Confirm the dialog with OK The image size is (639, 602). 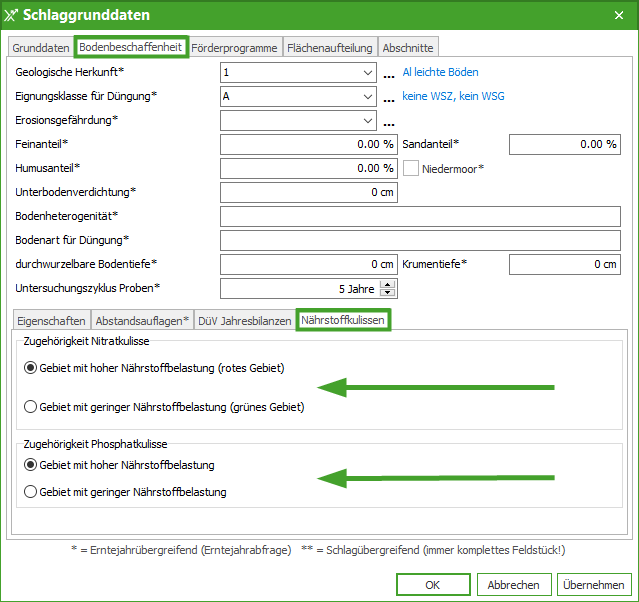tap(432, 585)
